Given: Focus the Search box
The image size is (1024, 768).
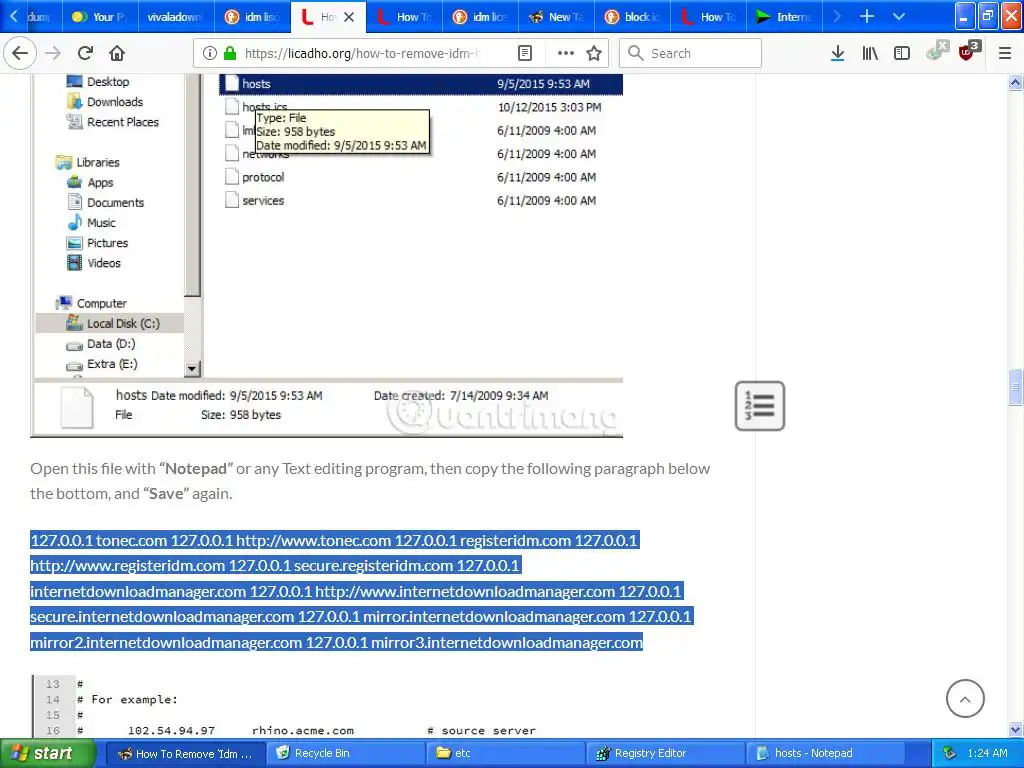Looking at the screenshot, I should coord(690,54).
